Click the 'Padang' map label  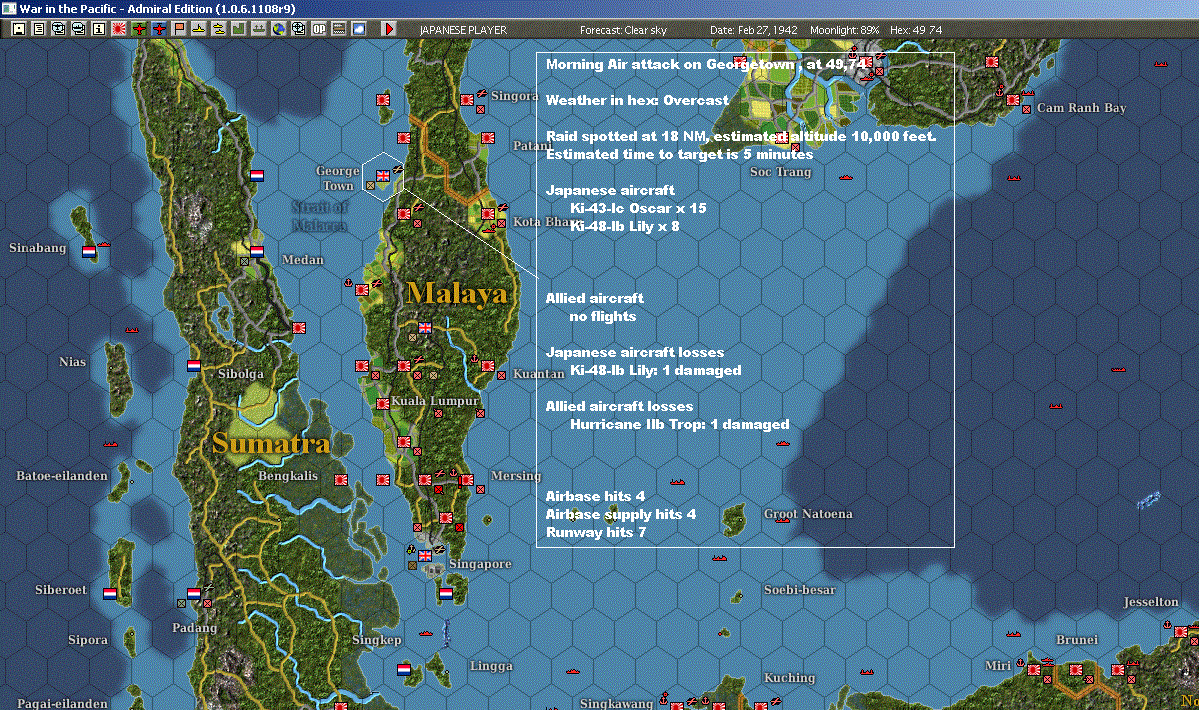(194, 627)
